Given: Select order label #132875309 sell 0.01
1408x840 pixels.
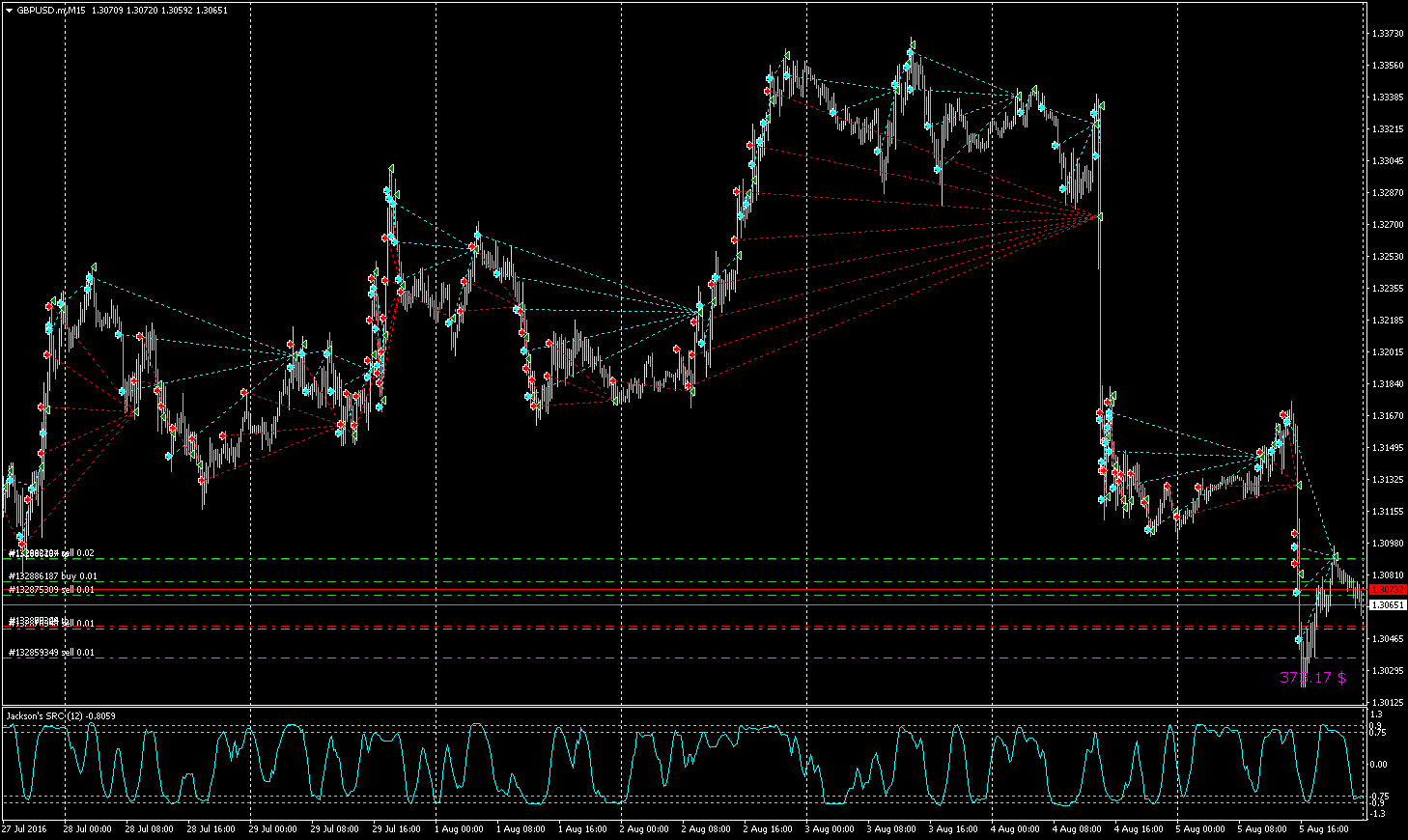Looking at the screenshot, I should 52,590.
